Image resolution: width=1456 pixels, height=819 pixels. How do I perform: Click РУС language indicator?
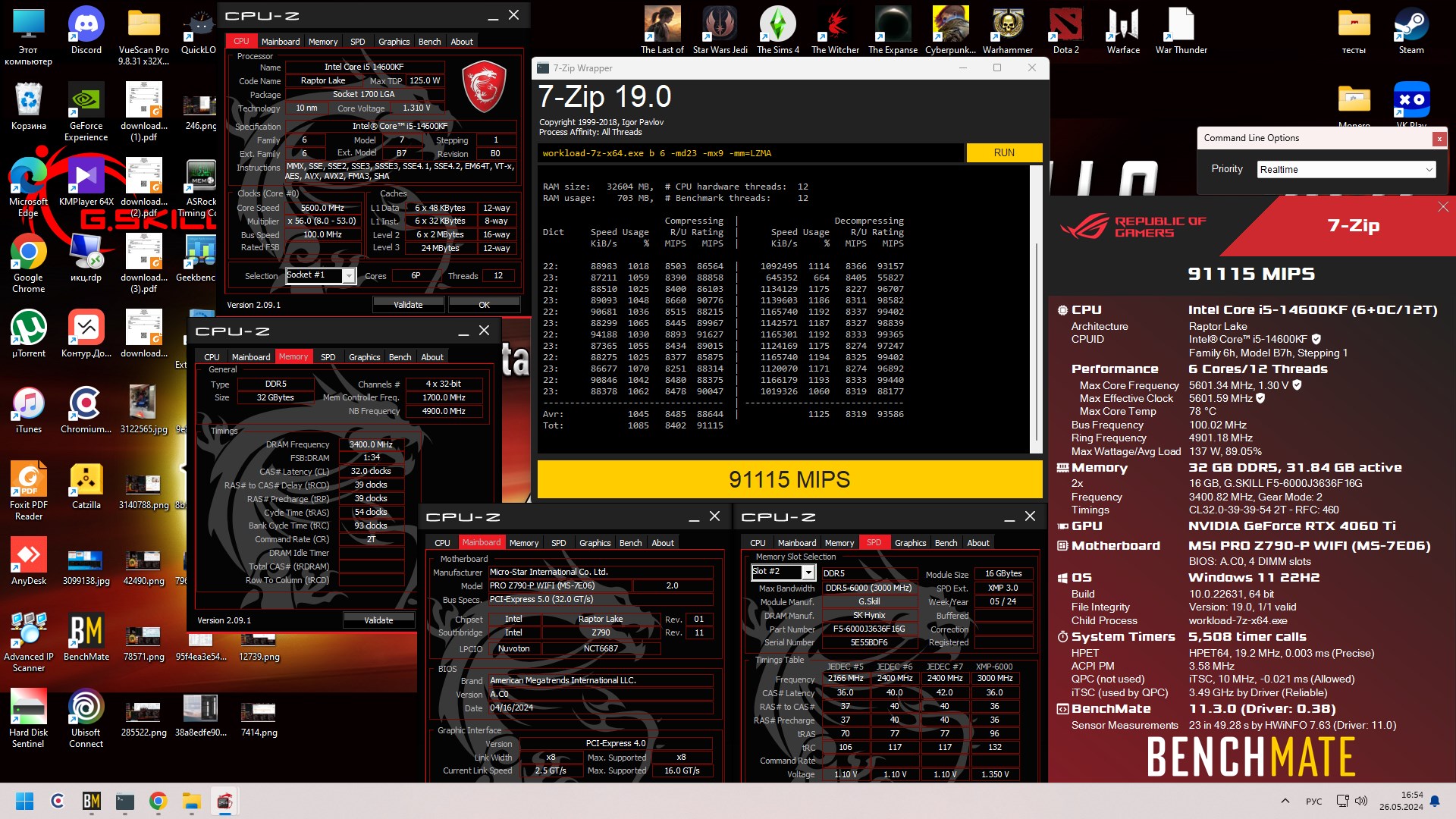(x=1314, y=801)
